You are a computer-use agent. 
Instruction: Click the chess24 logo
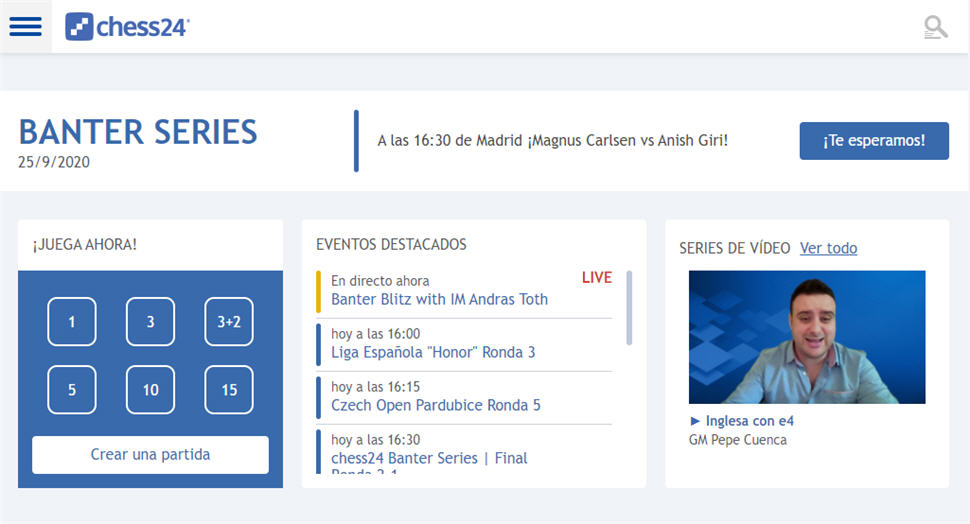pyautogui.click(x=127, y=27)
